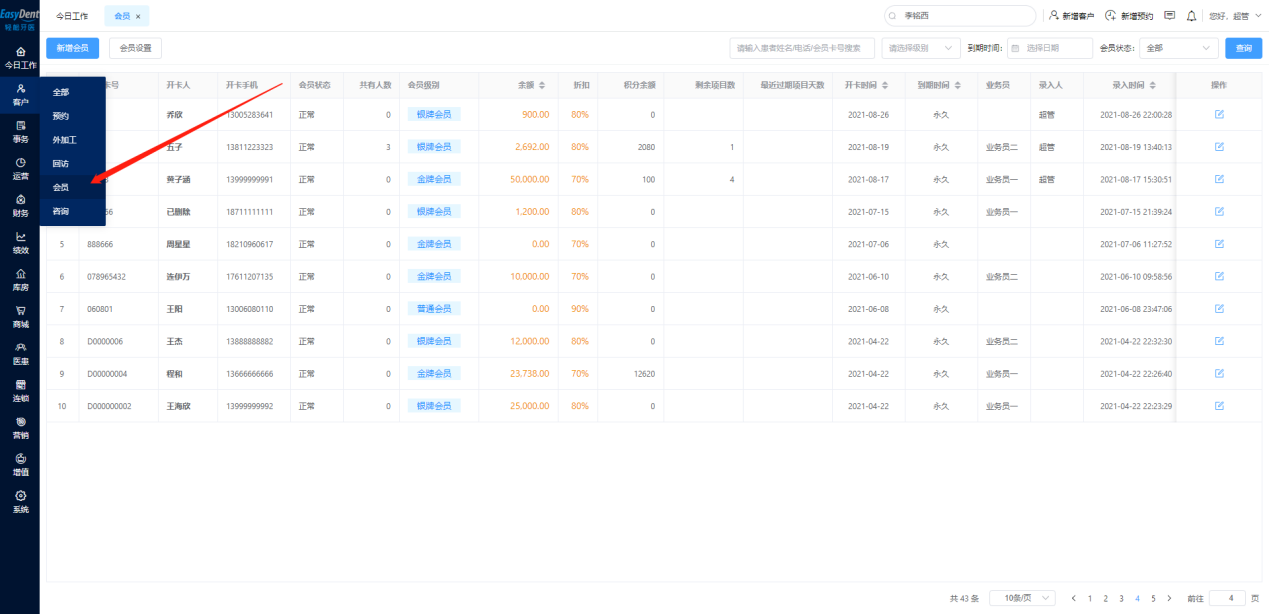Viewport: 1269px width, 614px height.
Task: Open the 增值 sidebar module
Action: pos(20,465)
